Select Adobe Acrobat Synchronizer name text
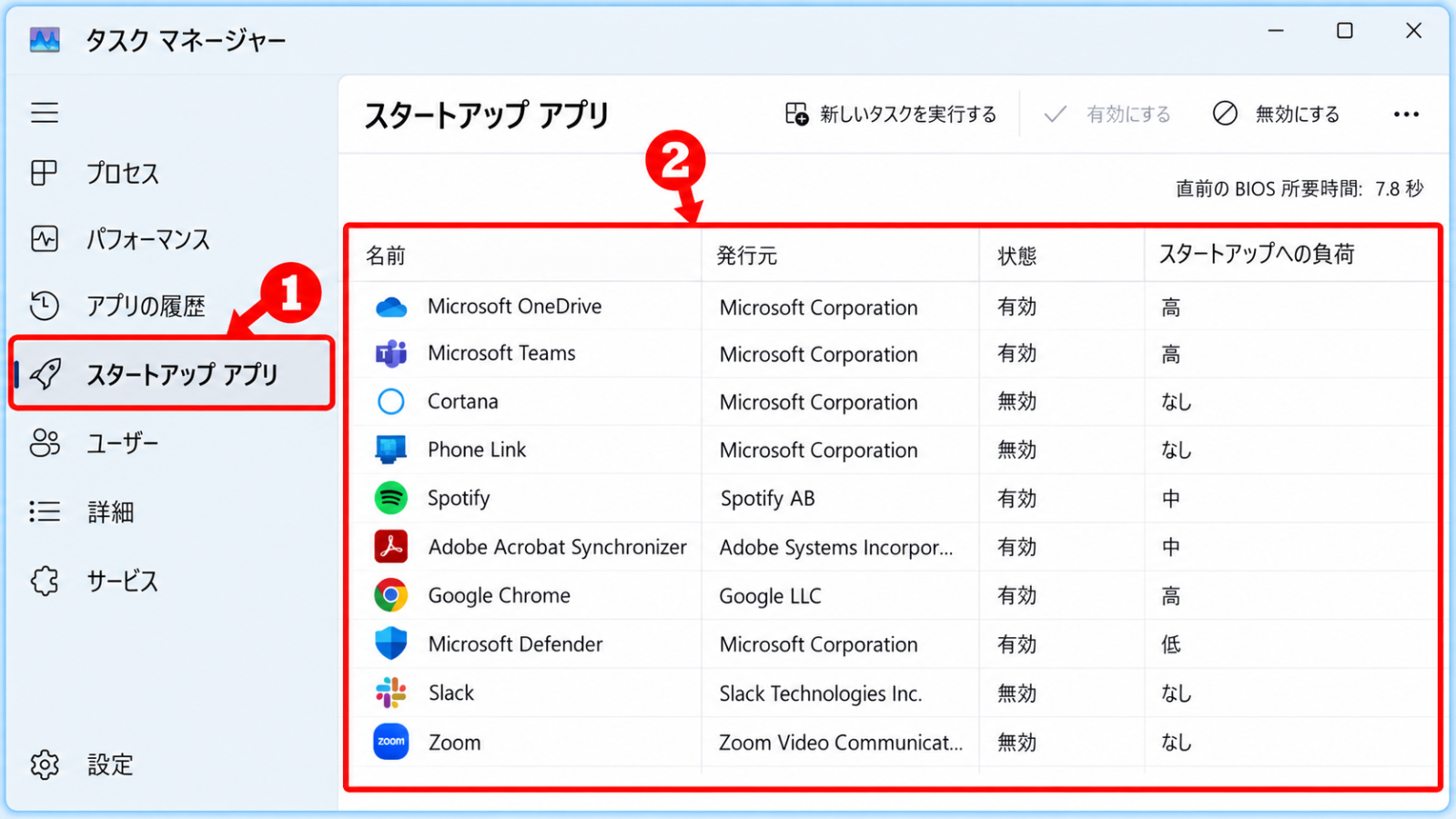The width and height of the screenshot is (1456, 819). 558,547
